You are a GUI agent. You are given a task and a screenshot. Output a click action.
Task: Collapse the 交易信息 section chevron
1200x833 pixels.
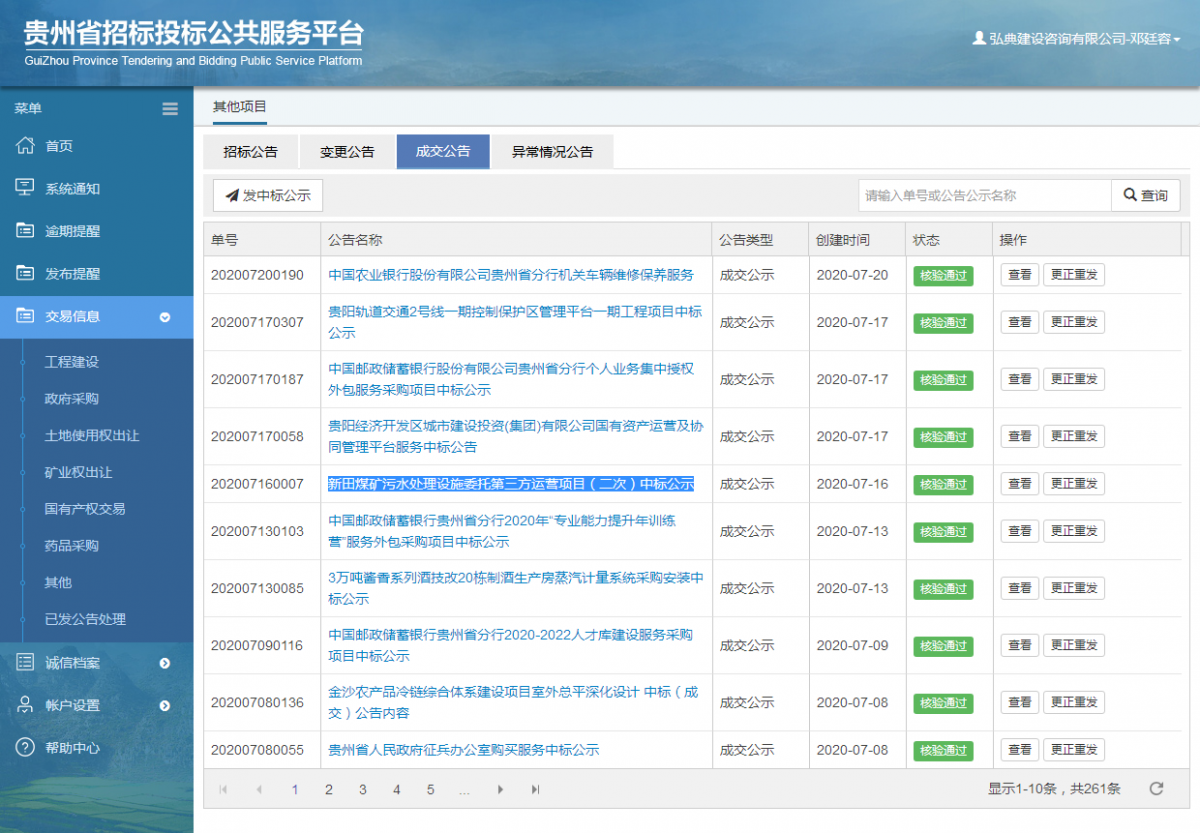[x=165, y=317]
